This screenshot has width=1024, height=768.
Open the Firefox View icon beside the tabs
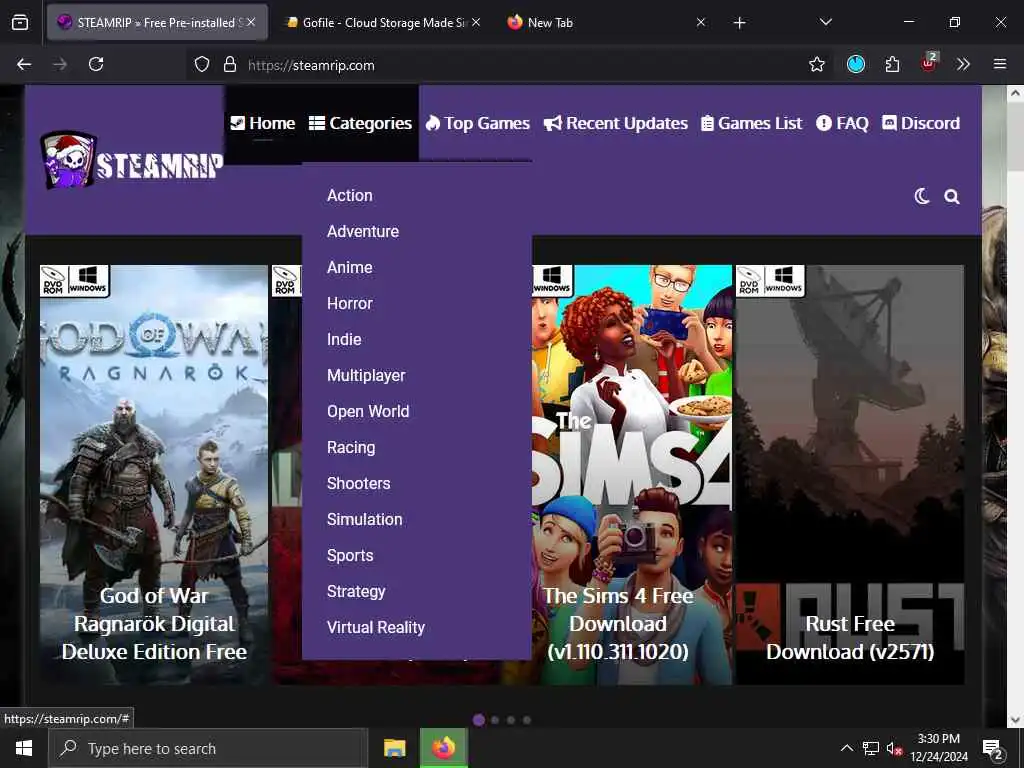click(20, 22)
